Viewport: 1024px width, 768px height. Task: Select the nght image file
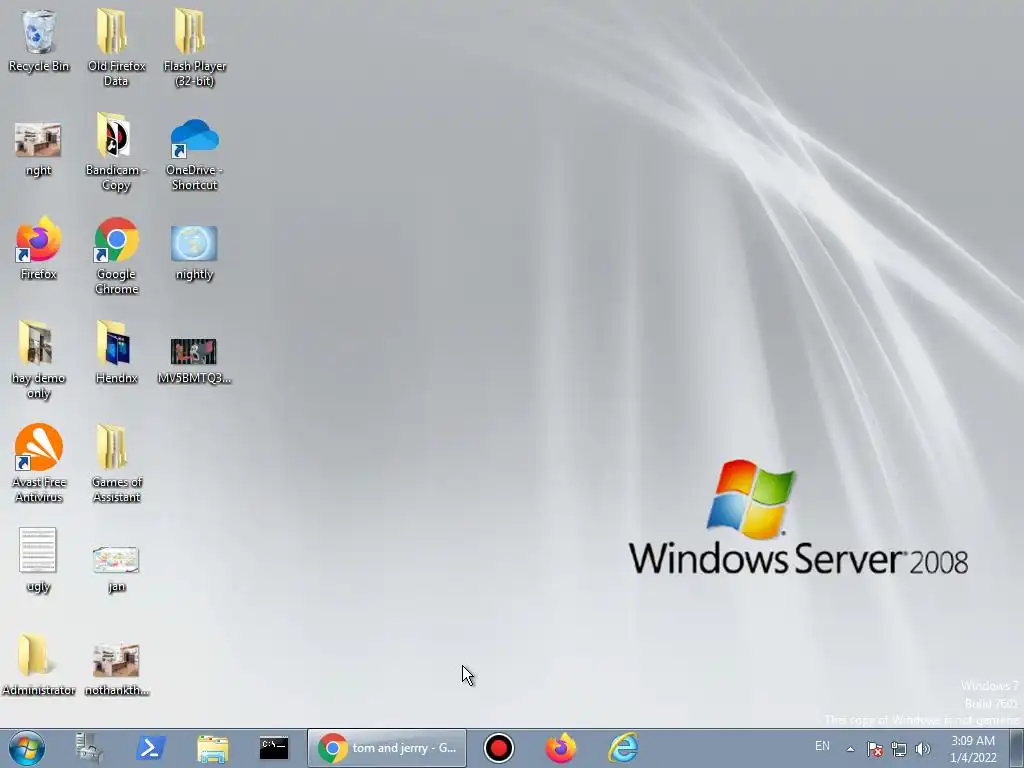click(39, 150)
